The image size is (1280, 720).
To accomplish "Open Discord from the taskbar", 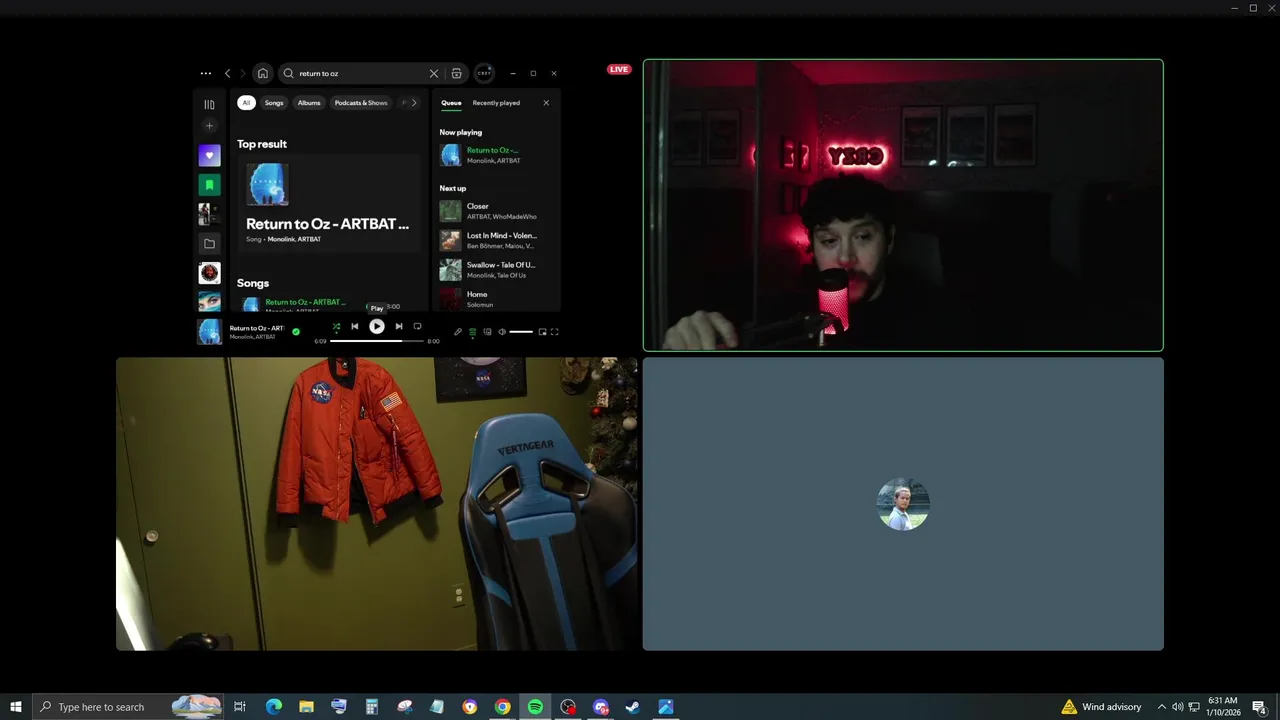I will [x=600, y=707].
